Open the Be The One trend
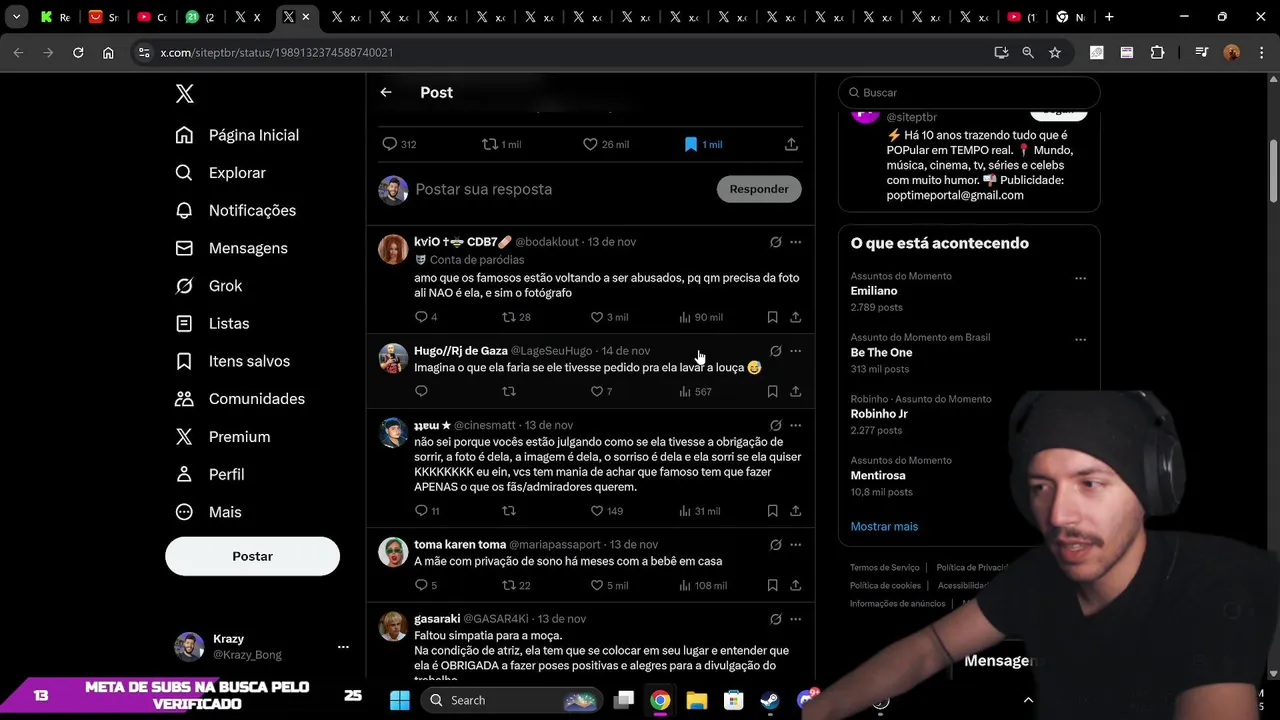1280x720 pixels. tap(881, 352)
